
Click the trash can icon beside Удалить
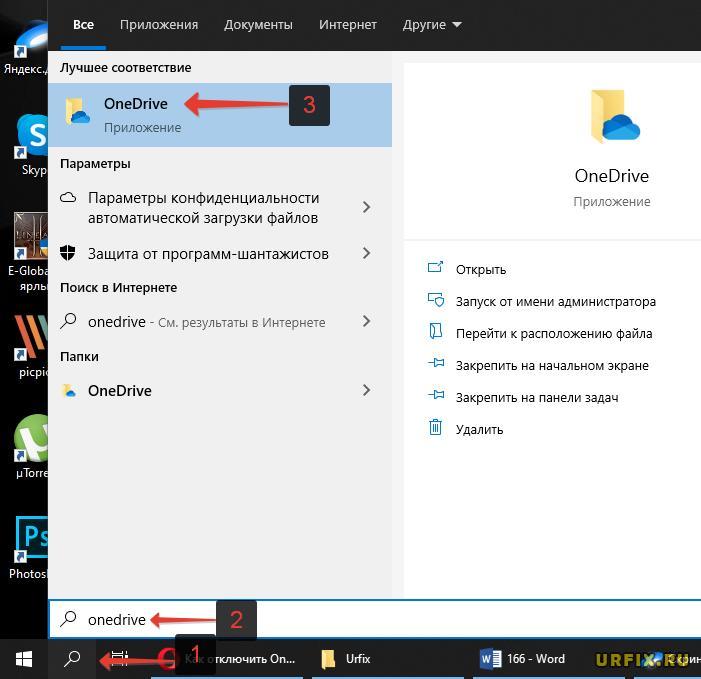tap(435, 427)
